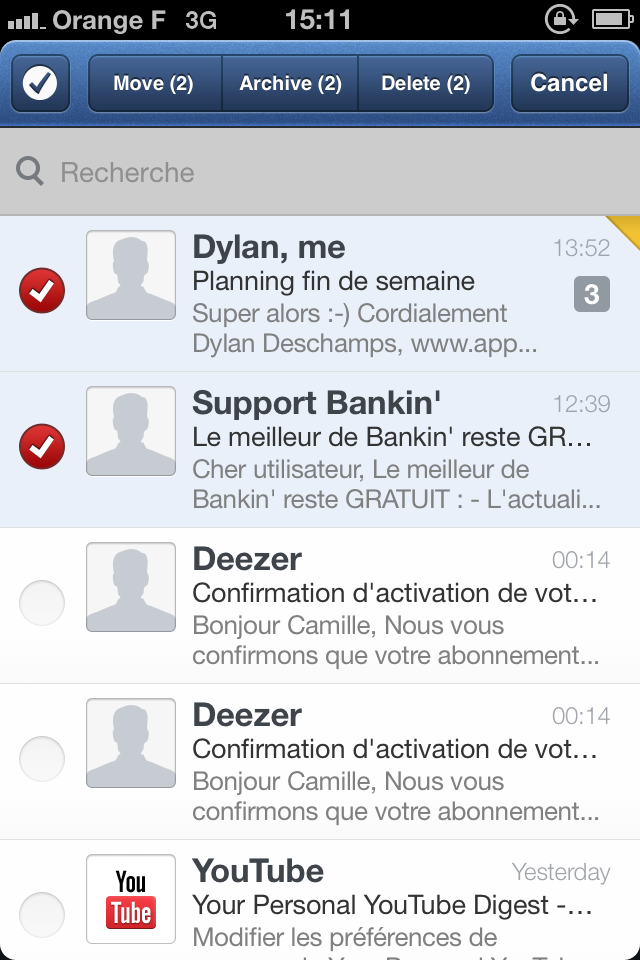Cancel the selection mode
The image size is (640, 960).
(x=569, y=83)
